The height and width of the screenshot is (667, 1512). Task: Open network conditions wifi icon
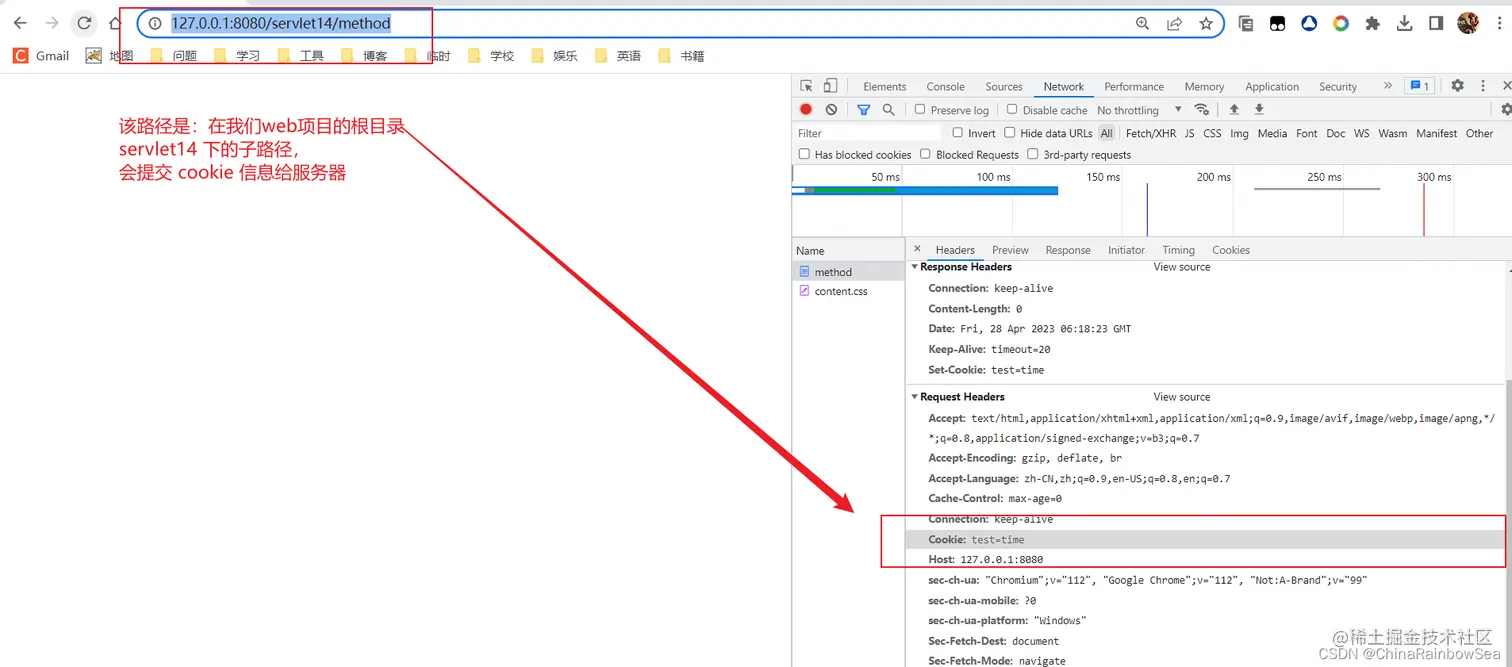1202,109
